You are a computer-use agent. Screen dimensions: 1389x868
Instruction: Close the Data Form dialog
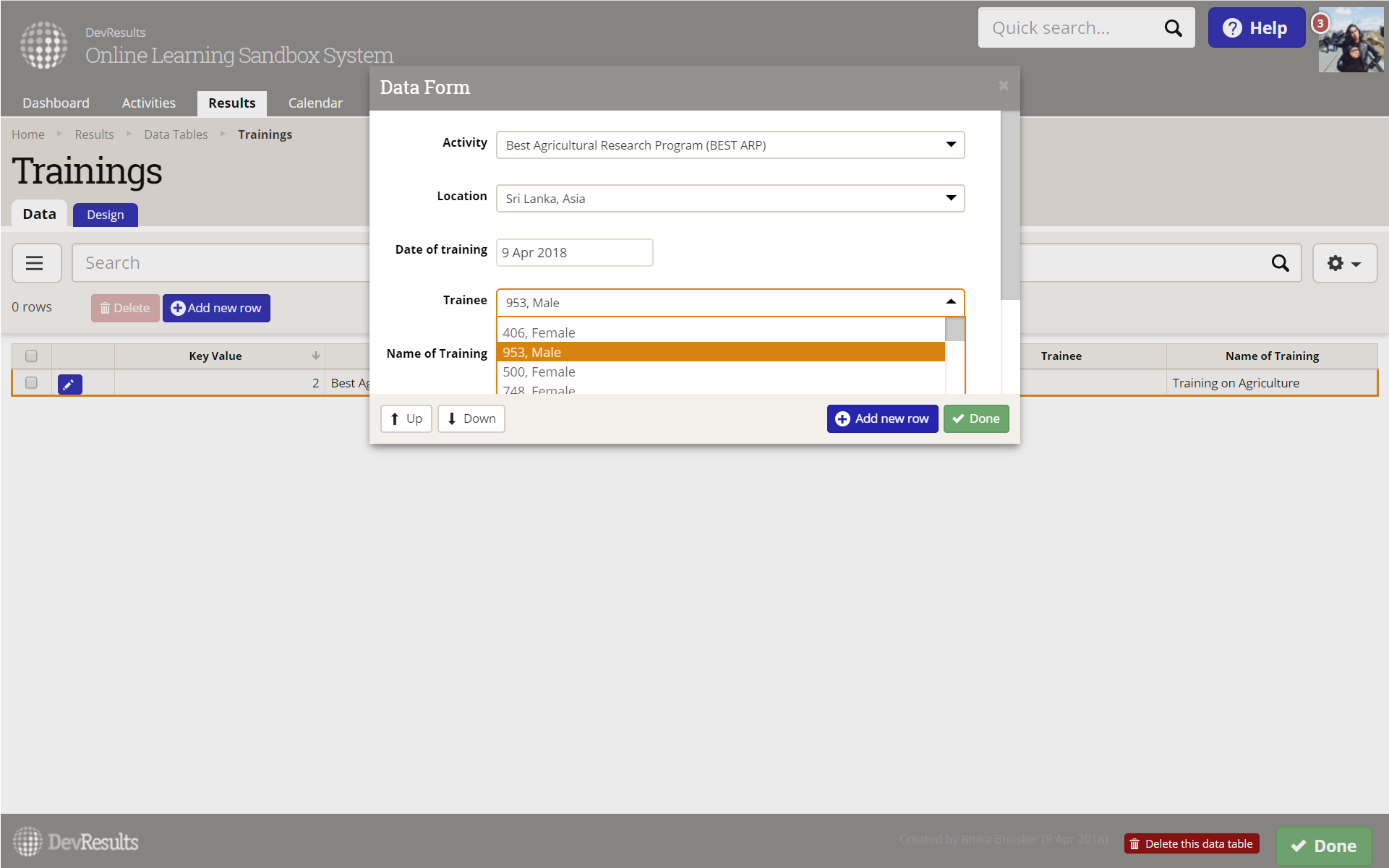click(x=1003, y=86)
